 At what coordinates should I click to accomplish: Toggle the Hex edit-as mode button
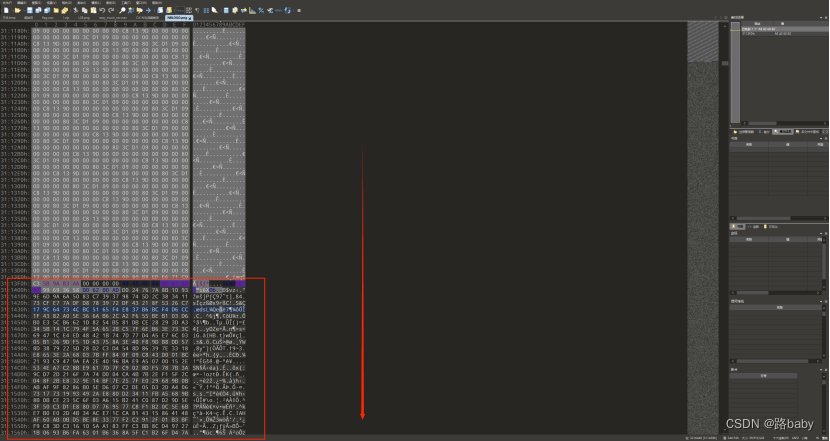(180, 10)
